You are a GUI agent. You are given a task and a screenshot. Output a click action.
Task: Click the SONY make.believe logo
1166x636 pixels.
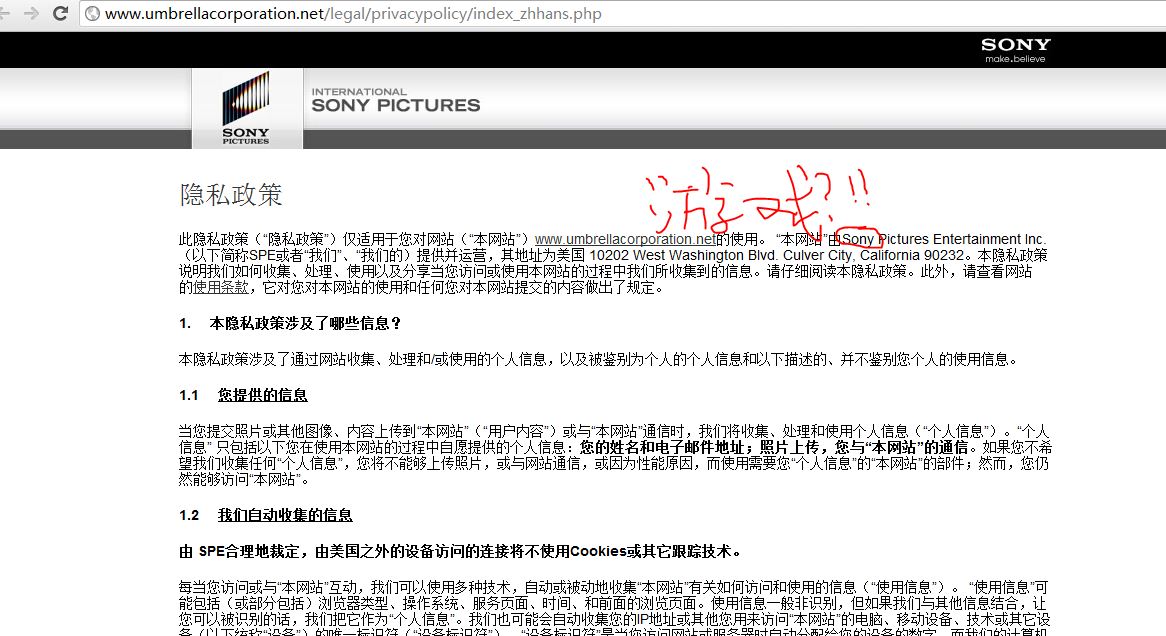pos(1015,49)
